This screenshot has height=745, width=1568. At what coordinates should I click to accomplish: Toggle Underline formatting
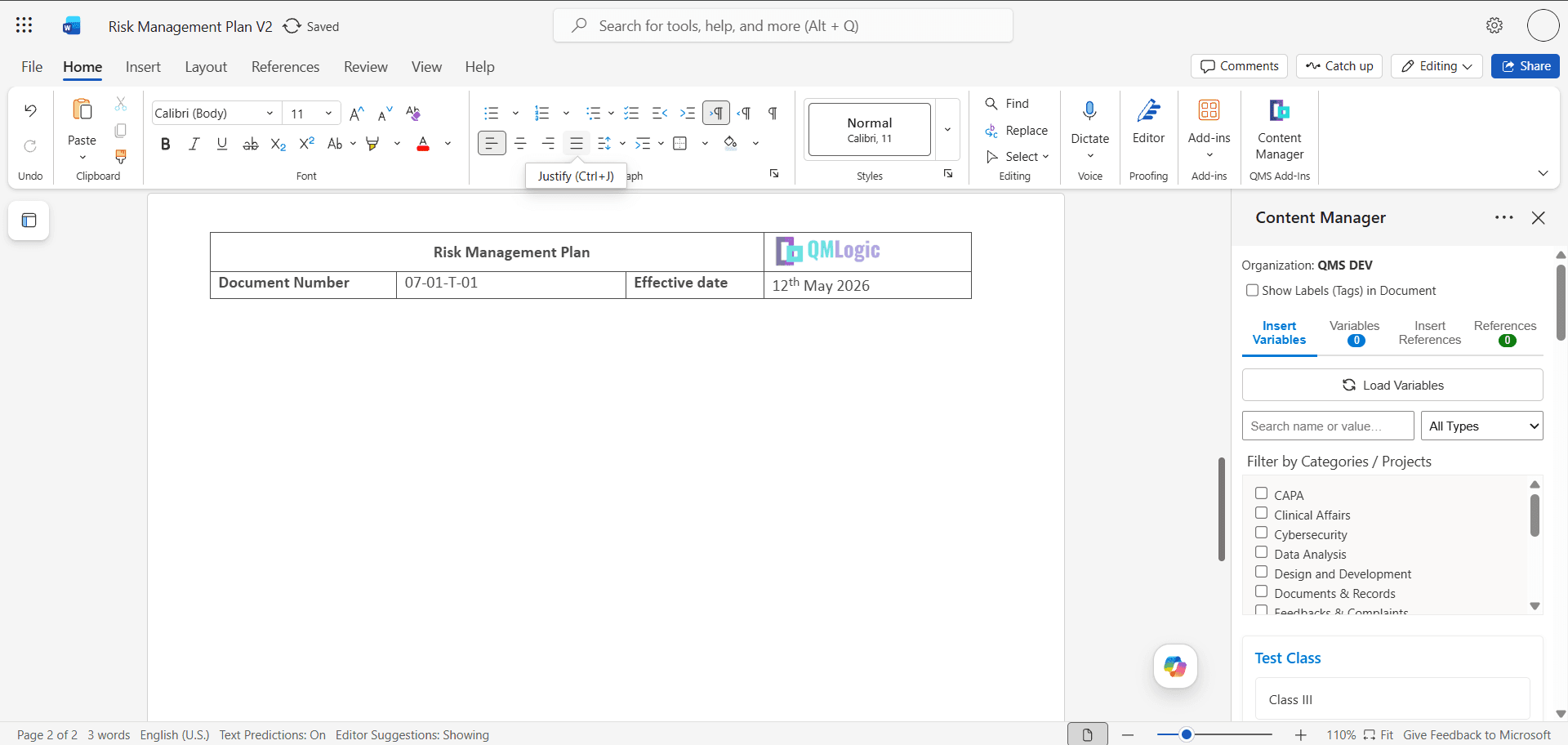coord(222,144)
